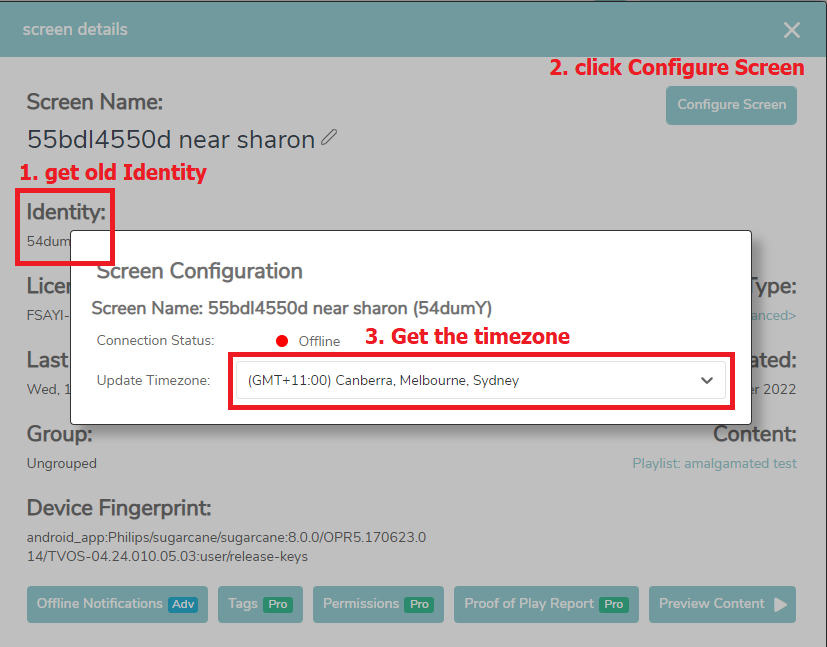
Task: Click the Offline Notifications button
Action: (x=117, y=604)
